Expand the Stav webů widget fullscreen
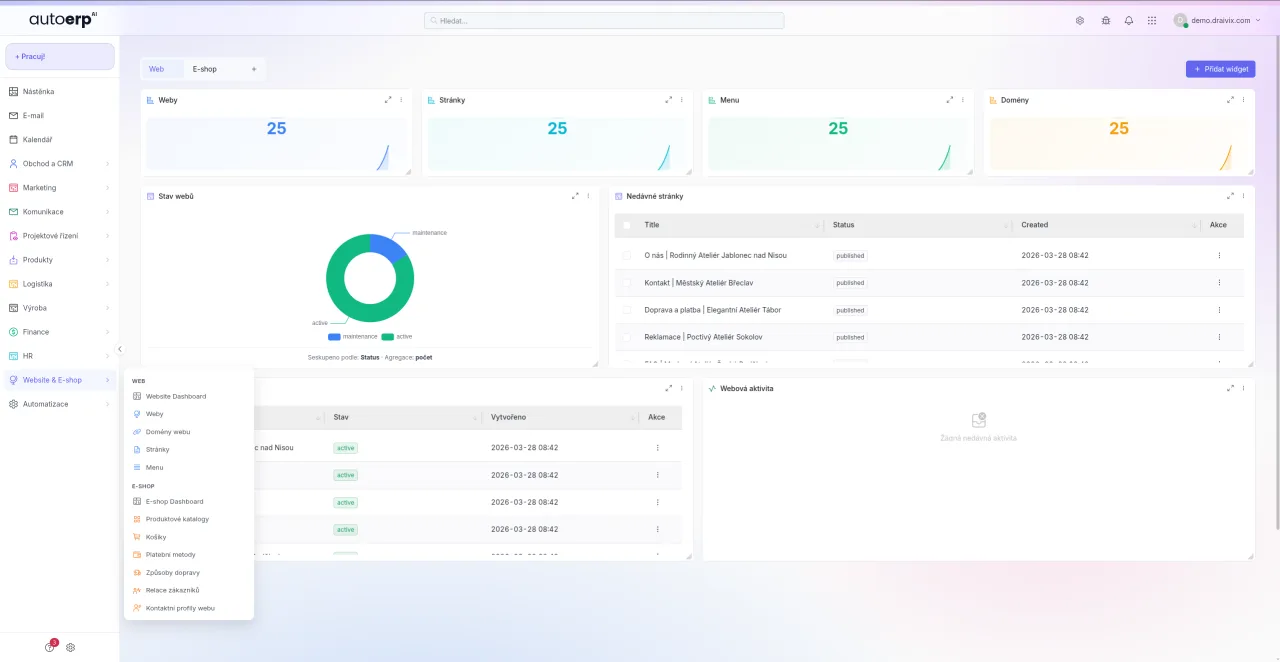 pos(575,196)
